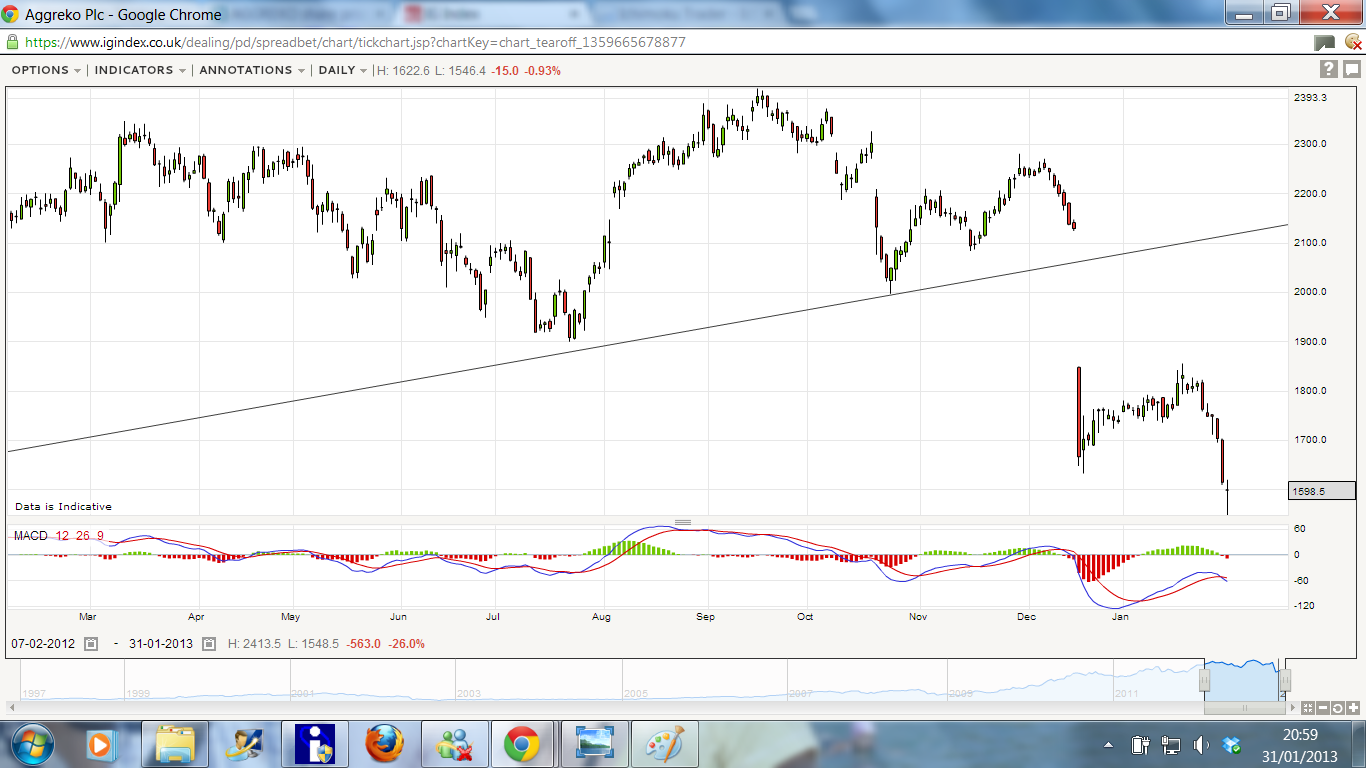Click the grey flag icon beside the cookie icon
Screen dimensions: 1366x768
(x=1324, y=43)
